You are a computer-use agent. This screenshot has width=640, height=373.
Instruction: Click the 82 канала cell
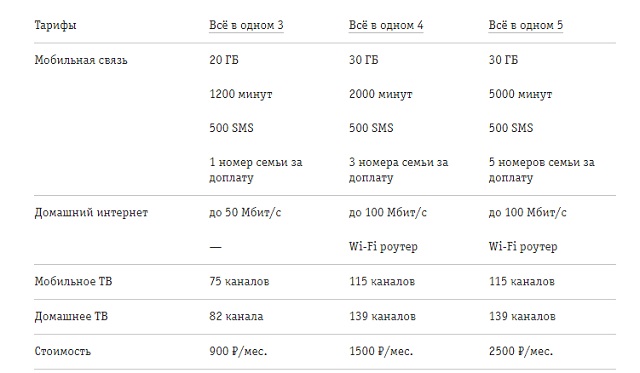pos(236,316)
